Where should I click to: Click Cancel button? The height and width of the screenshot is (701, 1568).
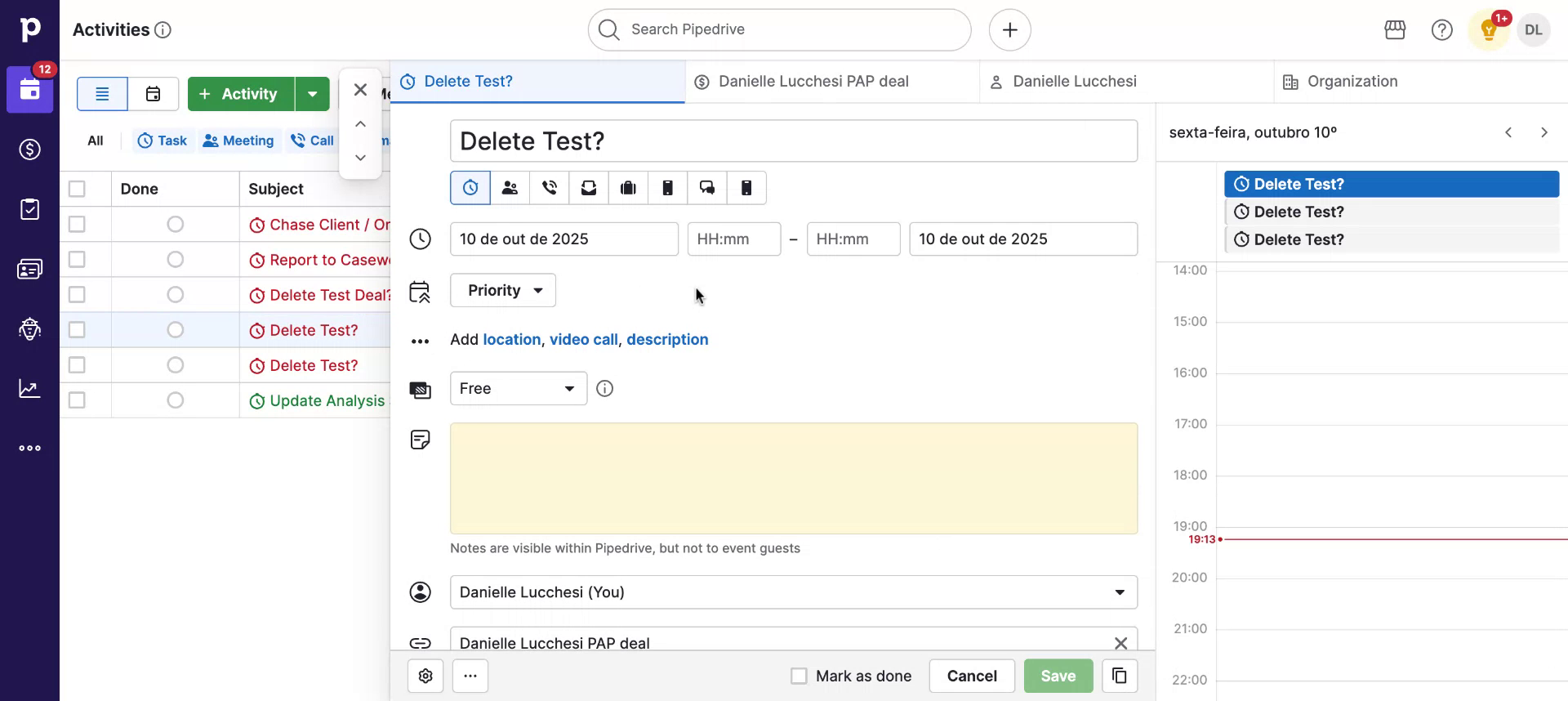tap(972, 676)
